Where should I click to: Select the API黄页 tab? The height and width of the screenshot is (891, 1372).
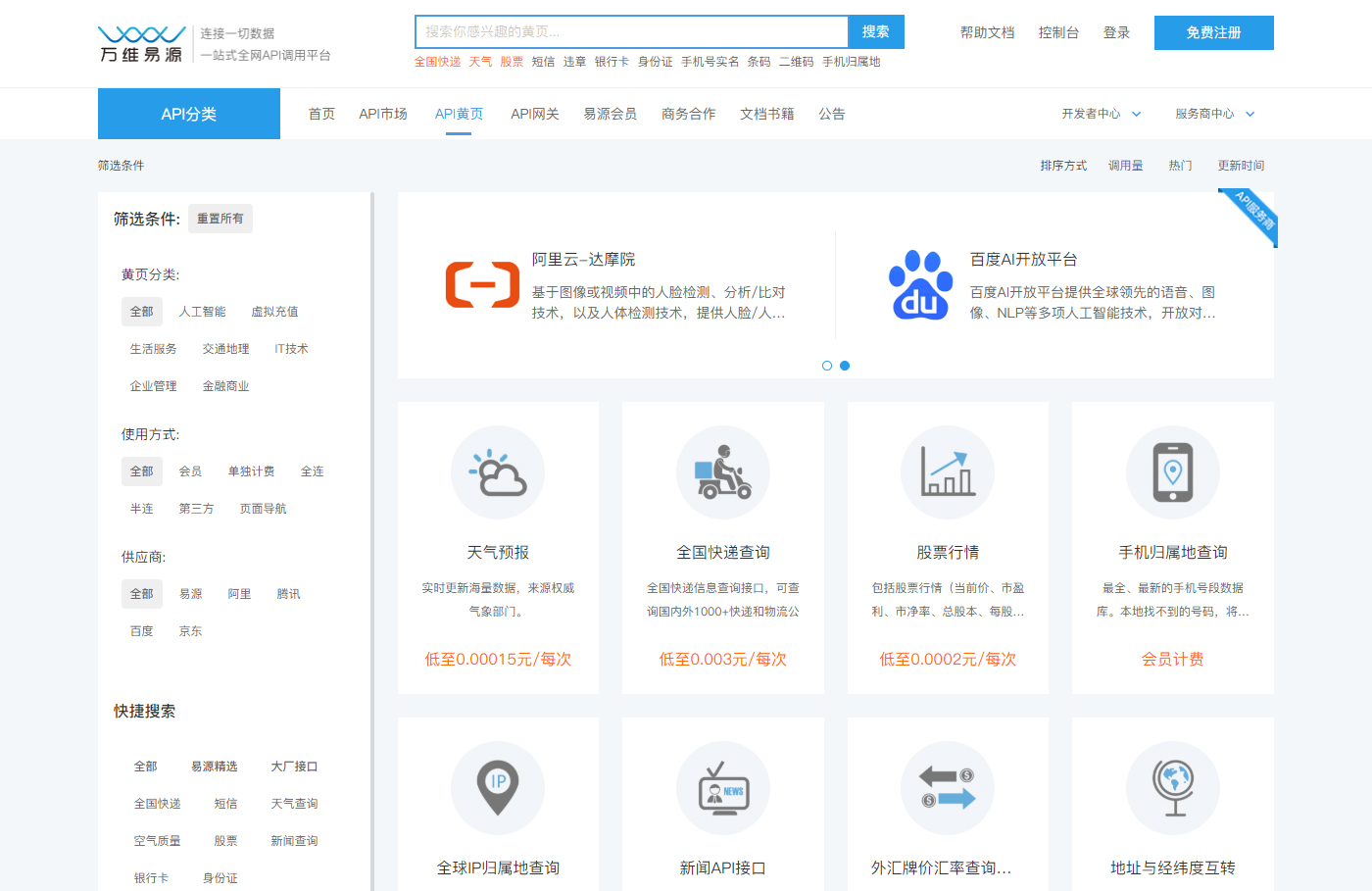pyautogui.click(x=460, y=114)
